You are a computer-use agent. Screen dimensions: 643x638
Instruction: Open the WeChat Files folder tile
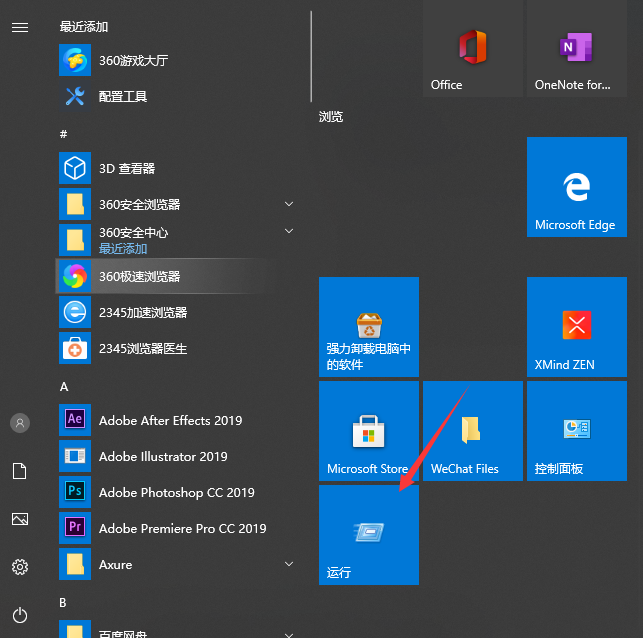(x=472, y=431)
